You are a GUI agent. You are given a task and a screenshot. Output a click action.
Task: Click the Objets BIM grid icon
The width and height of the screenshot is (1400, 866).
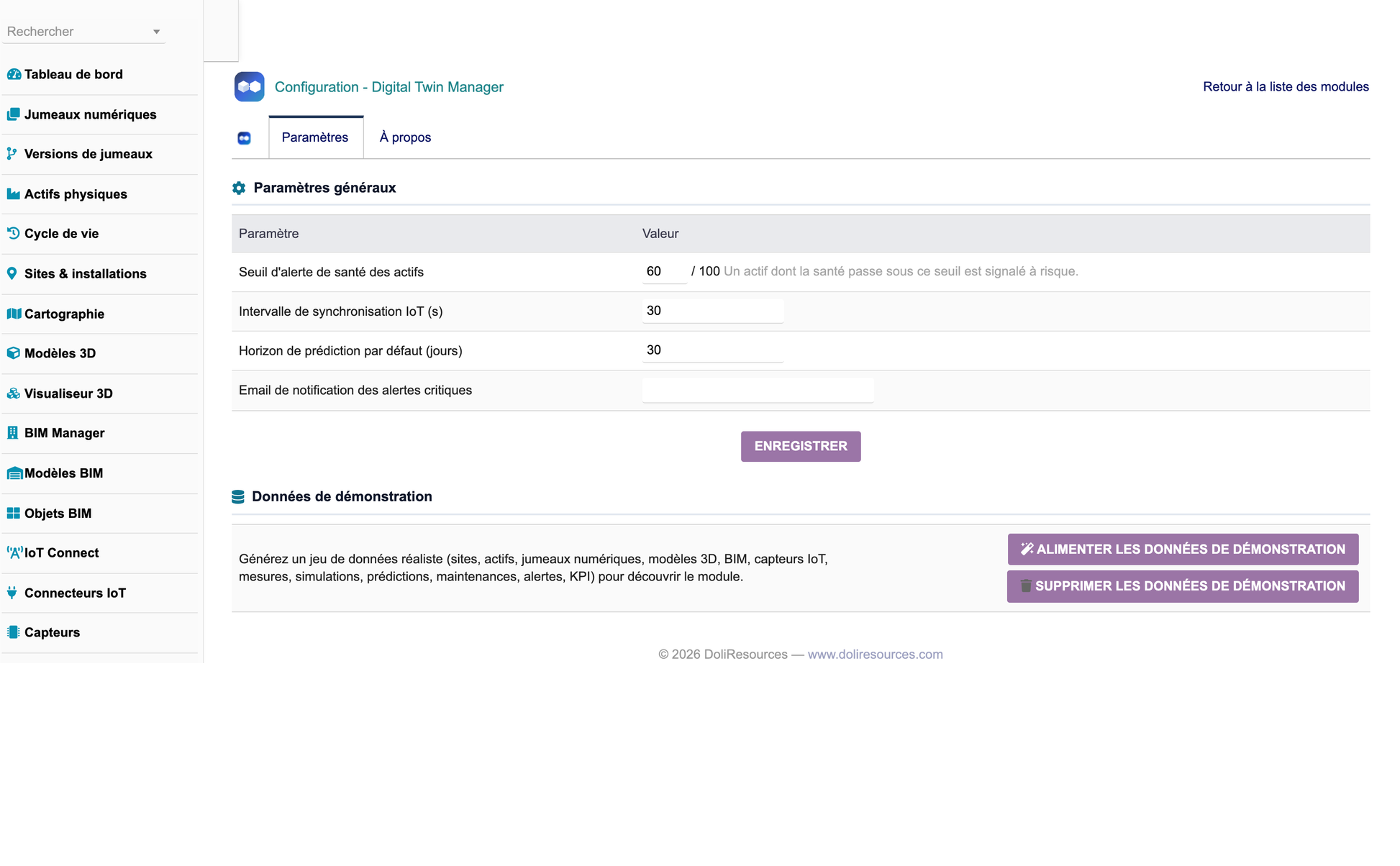pos(14,513)
